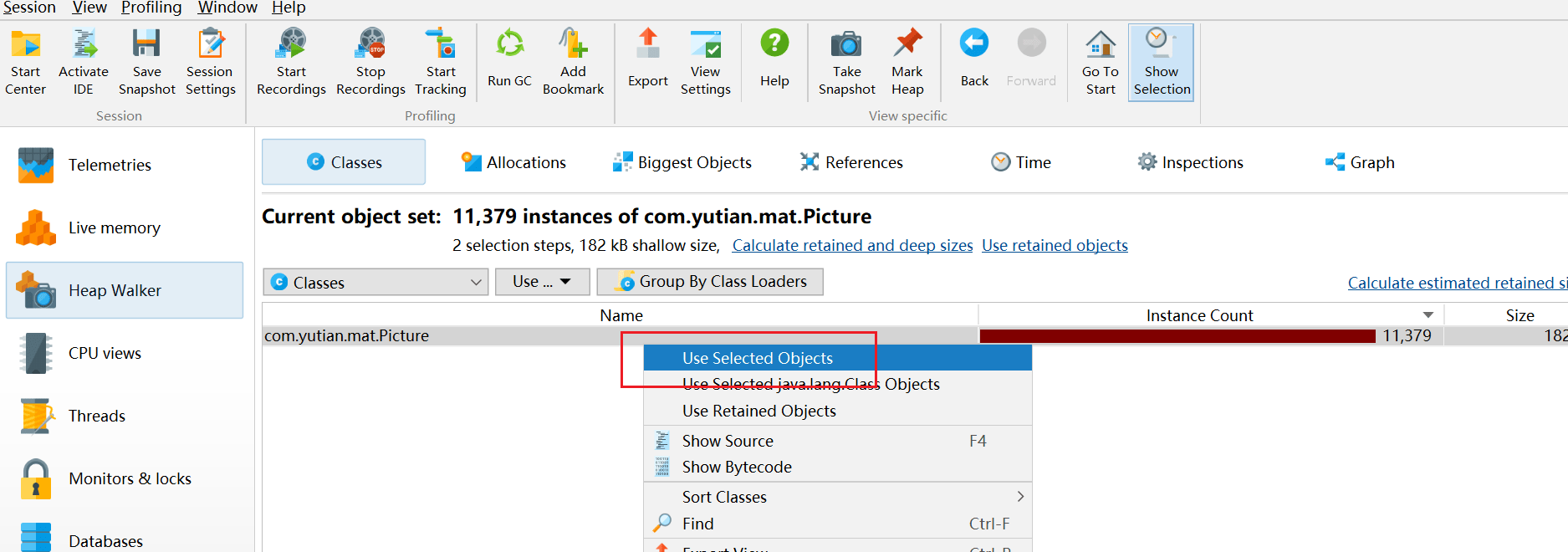This screenshot has height=552, width=1568.
Task: Choose Use Selected Objects in context menu
Action: (x=758, y=358)
